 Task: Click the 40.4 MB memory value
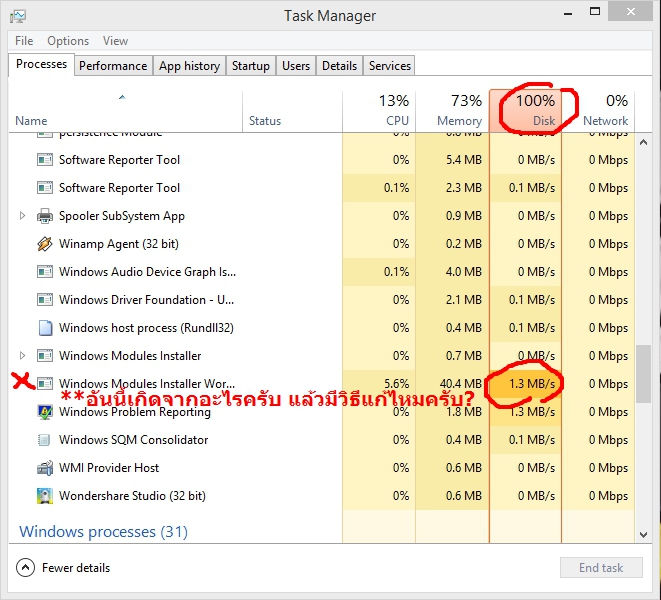coord(460,384)
